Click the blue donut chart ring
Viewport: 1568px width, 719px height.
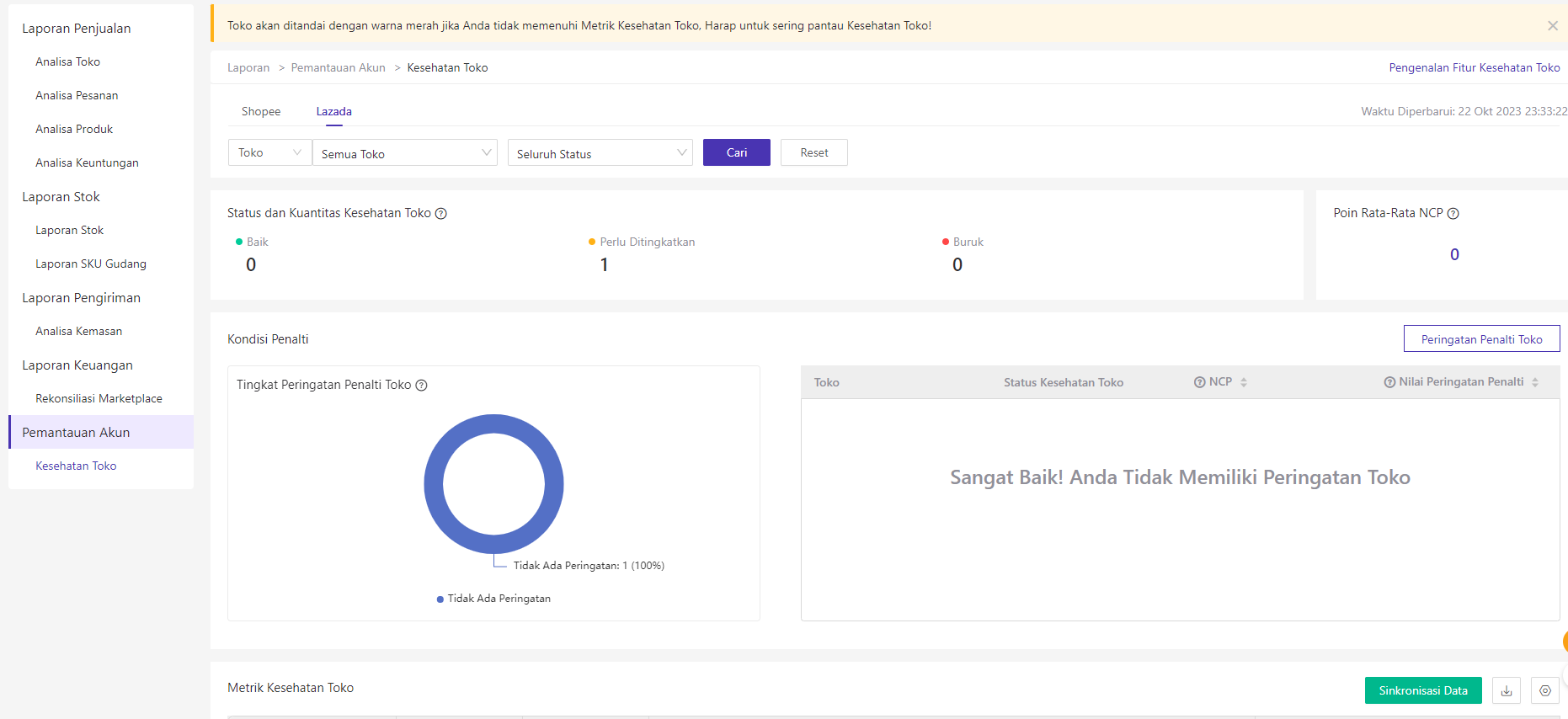(x=434, y=484)
